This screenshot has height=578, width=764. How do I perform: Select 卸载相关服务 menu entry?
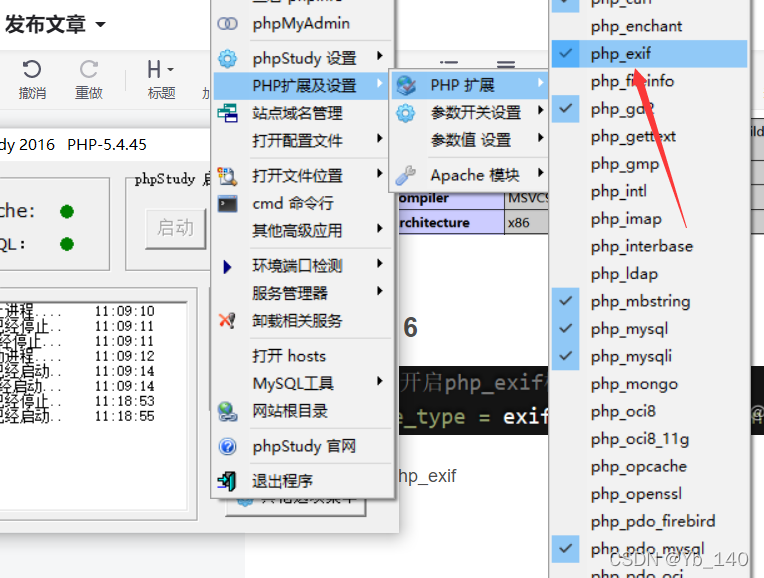[x=303, y=321]
